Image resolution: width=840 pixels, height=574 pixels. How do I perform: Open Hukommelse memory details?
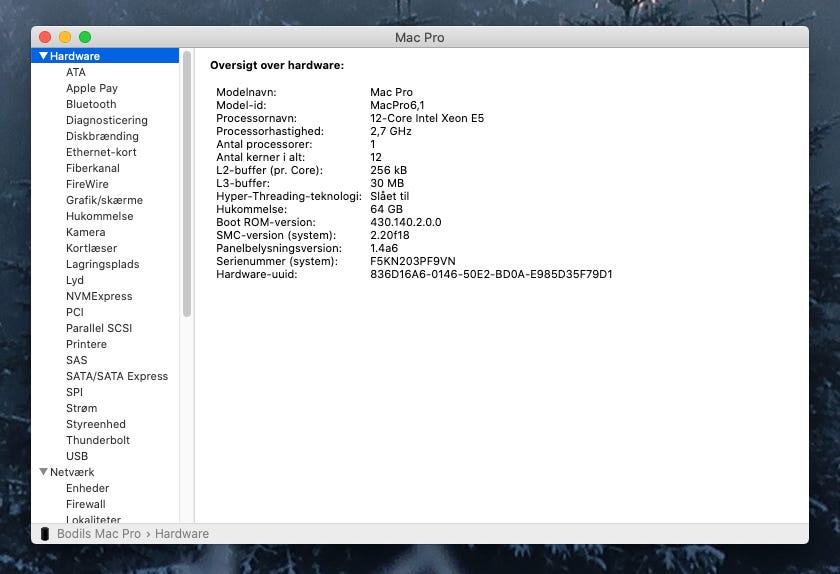point(99,216)
